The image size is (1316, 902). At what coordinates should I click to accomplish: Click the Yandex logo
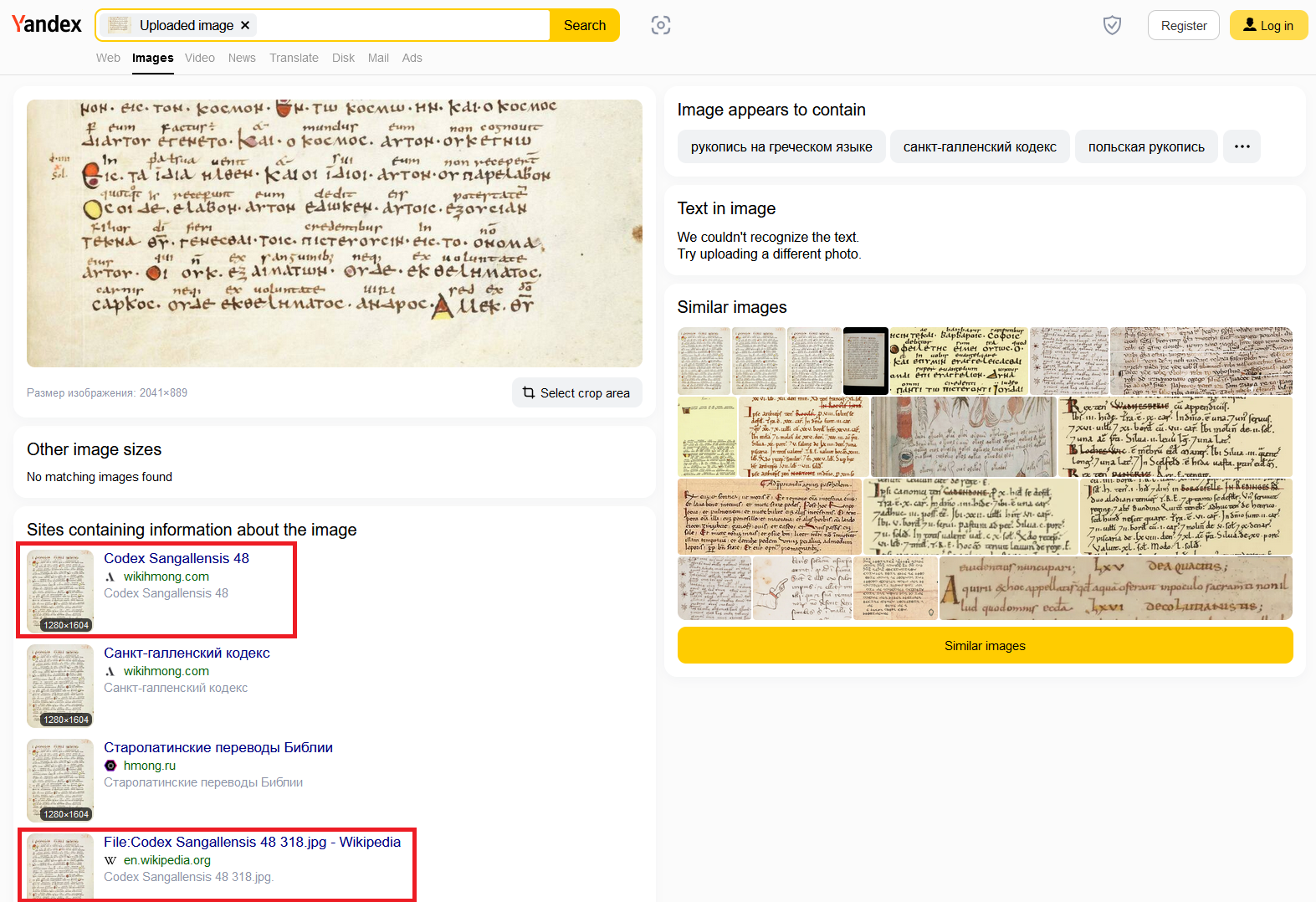click(47, 24)
